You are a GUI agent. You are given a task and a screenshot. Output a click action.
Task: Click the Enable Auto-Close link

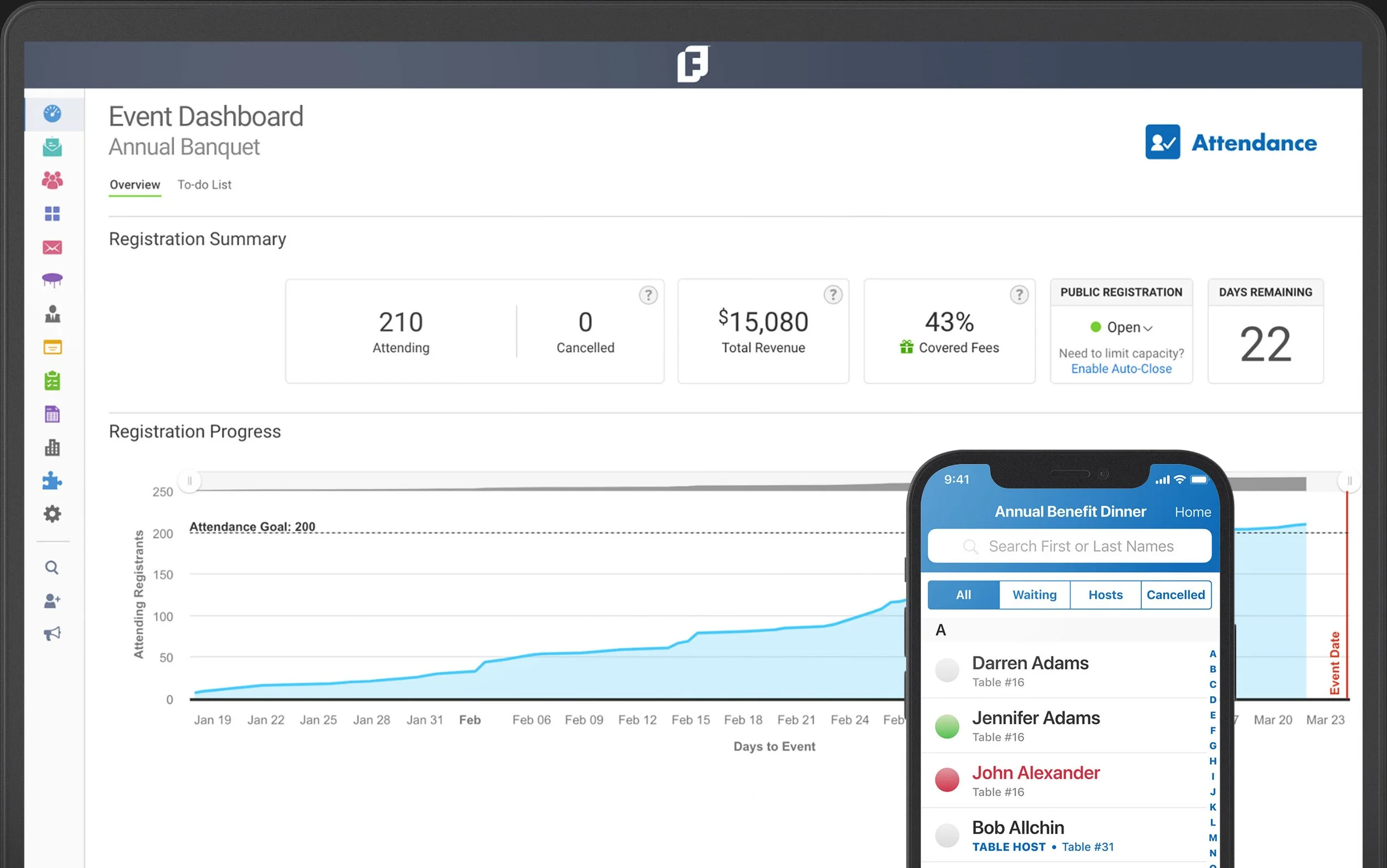[1121, 369]
